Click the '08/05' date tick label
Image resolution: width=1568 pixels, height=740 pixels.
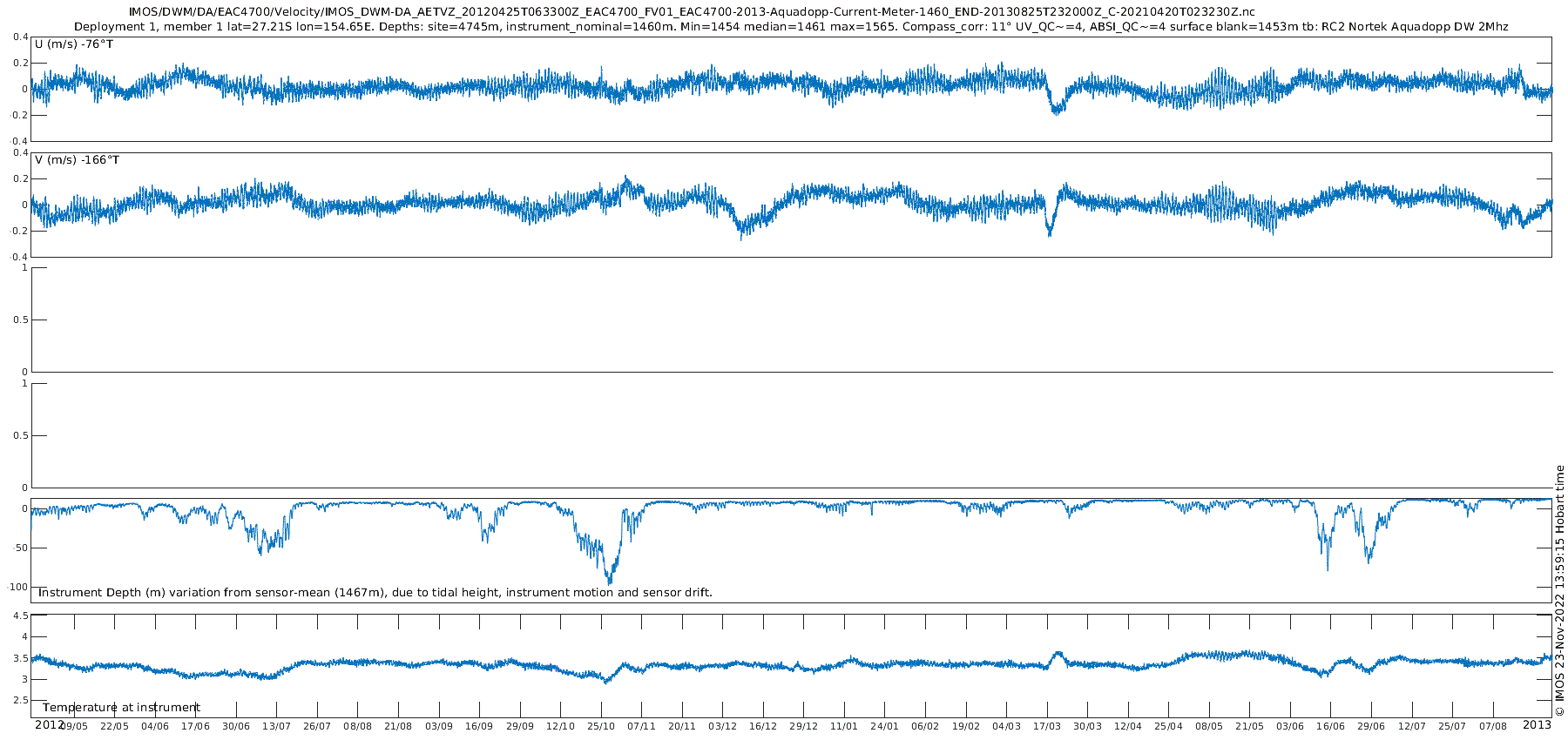tap(1209, 726)
